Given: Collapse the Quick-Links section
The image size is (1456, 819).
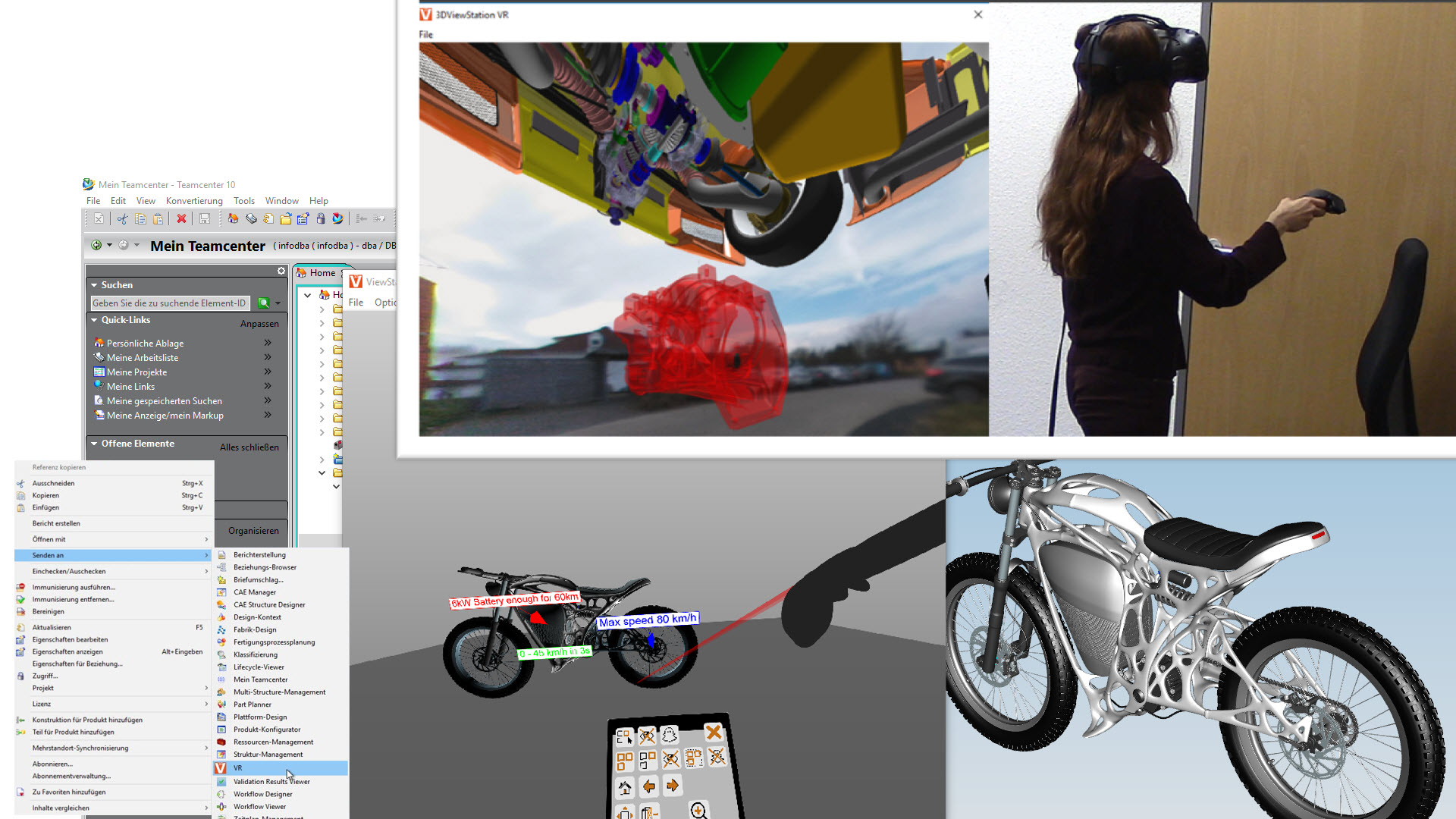Looking at the screenshot, I should (94, 320).
